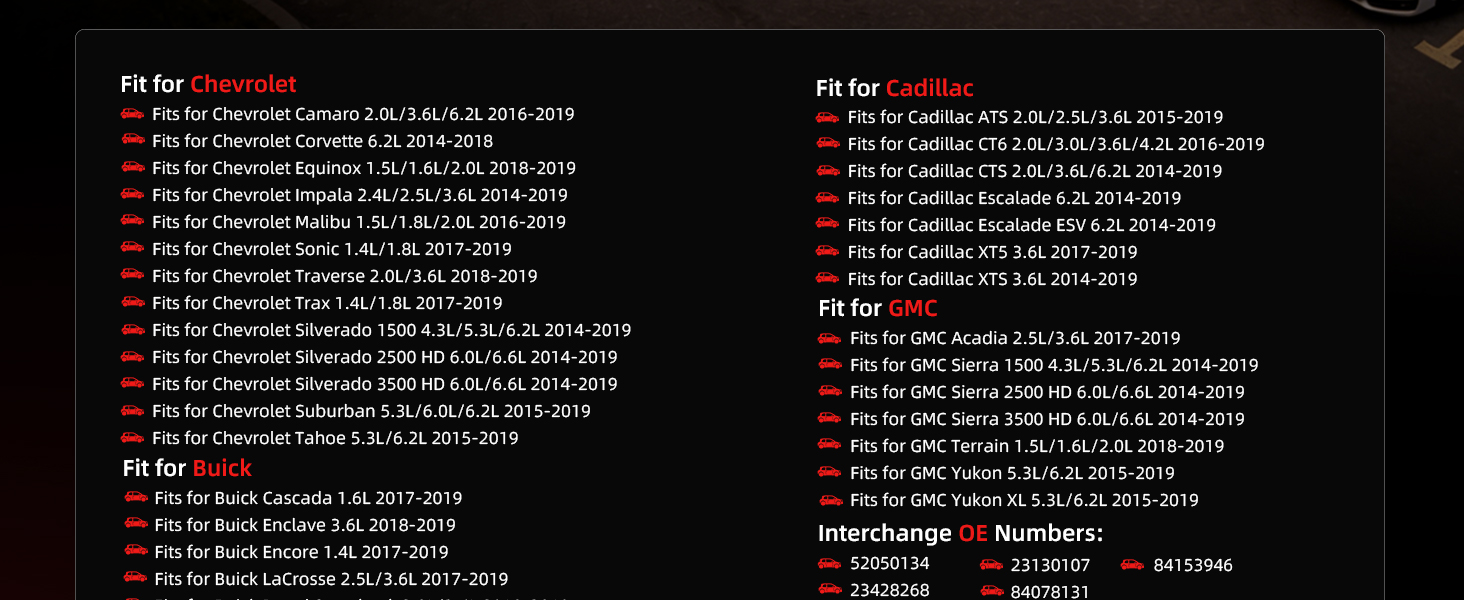Click OE number 23130107
This screenshot has height=600, width=1464.
point(1050,565)
